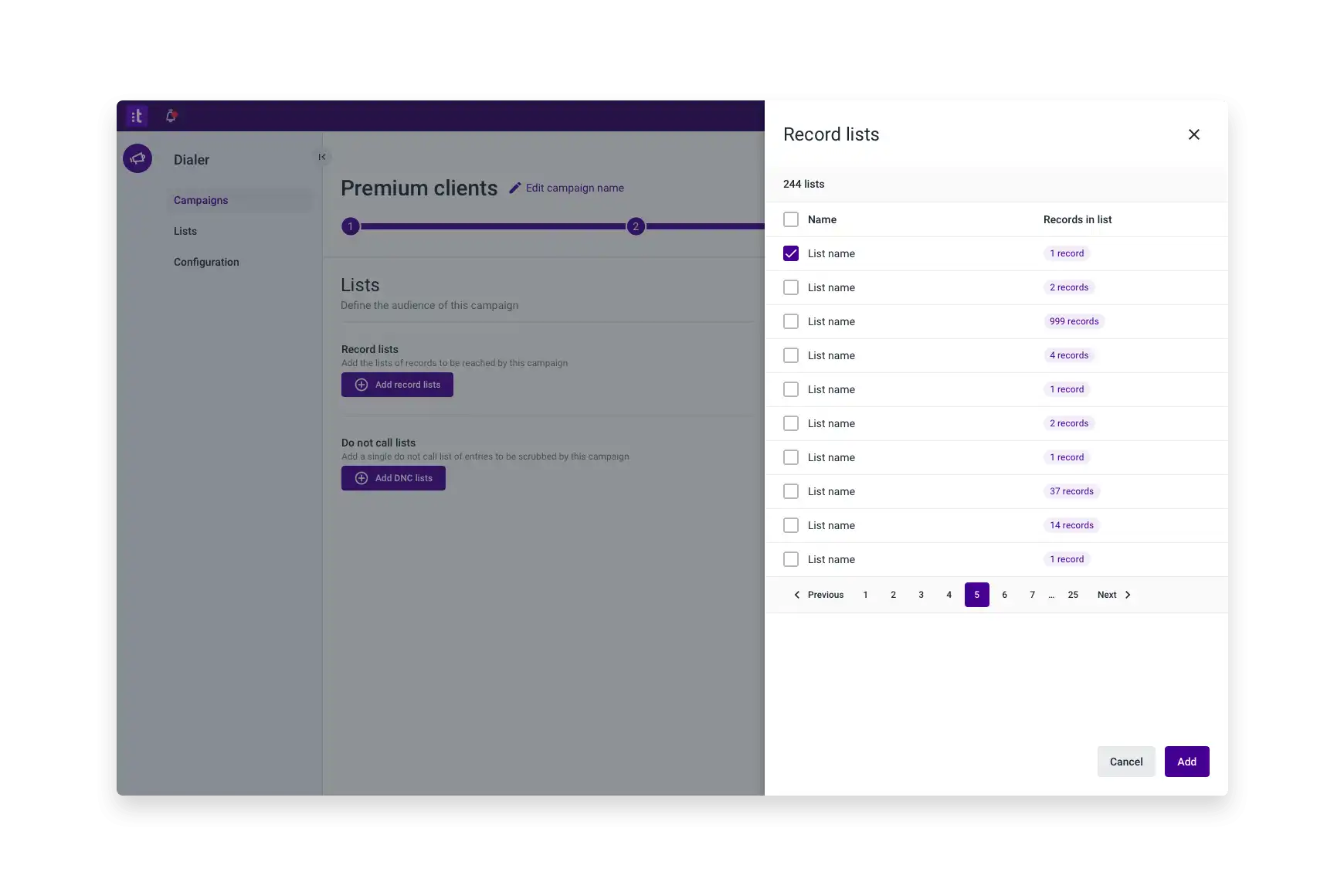Go to Previous page of lists
The width and height of the screenshot is (1344, 896).
(x=819, y=595)
